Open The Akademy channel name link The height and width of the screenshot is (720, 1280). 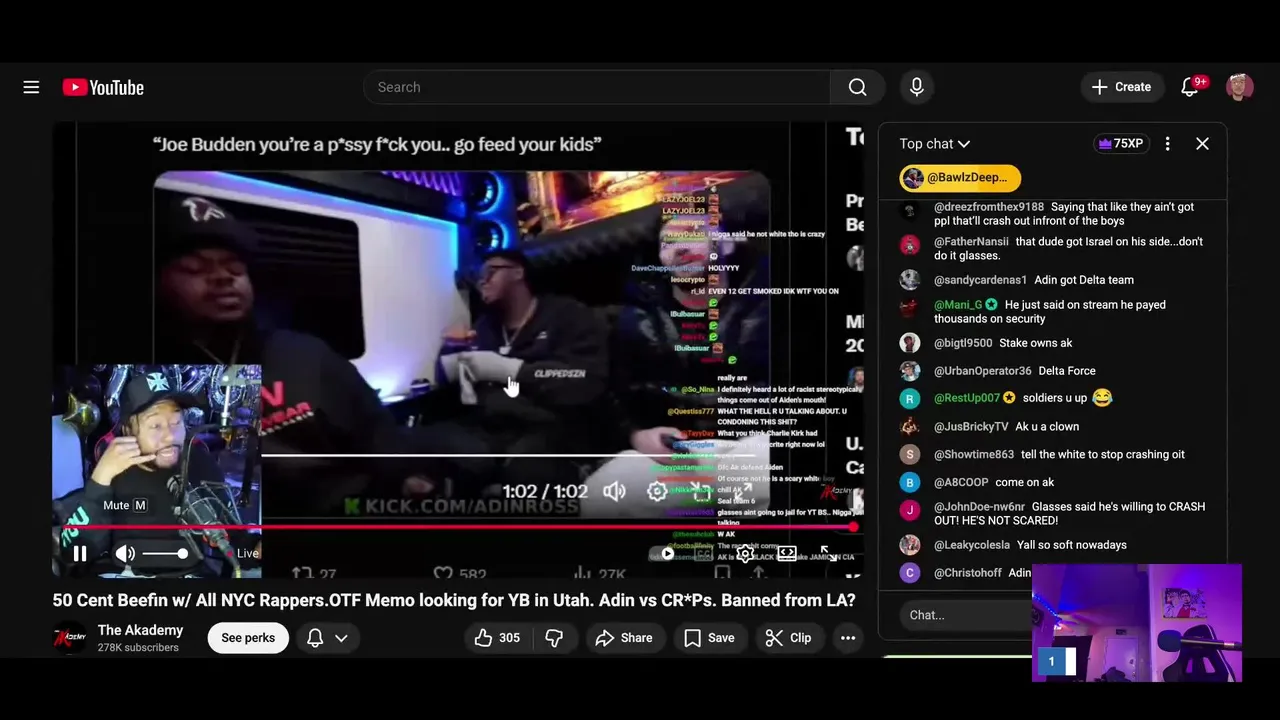140,630
